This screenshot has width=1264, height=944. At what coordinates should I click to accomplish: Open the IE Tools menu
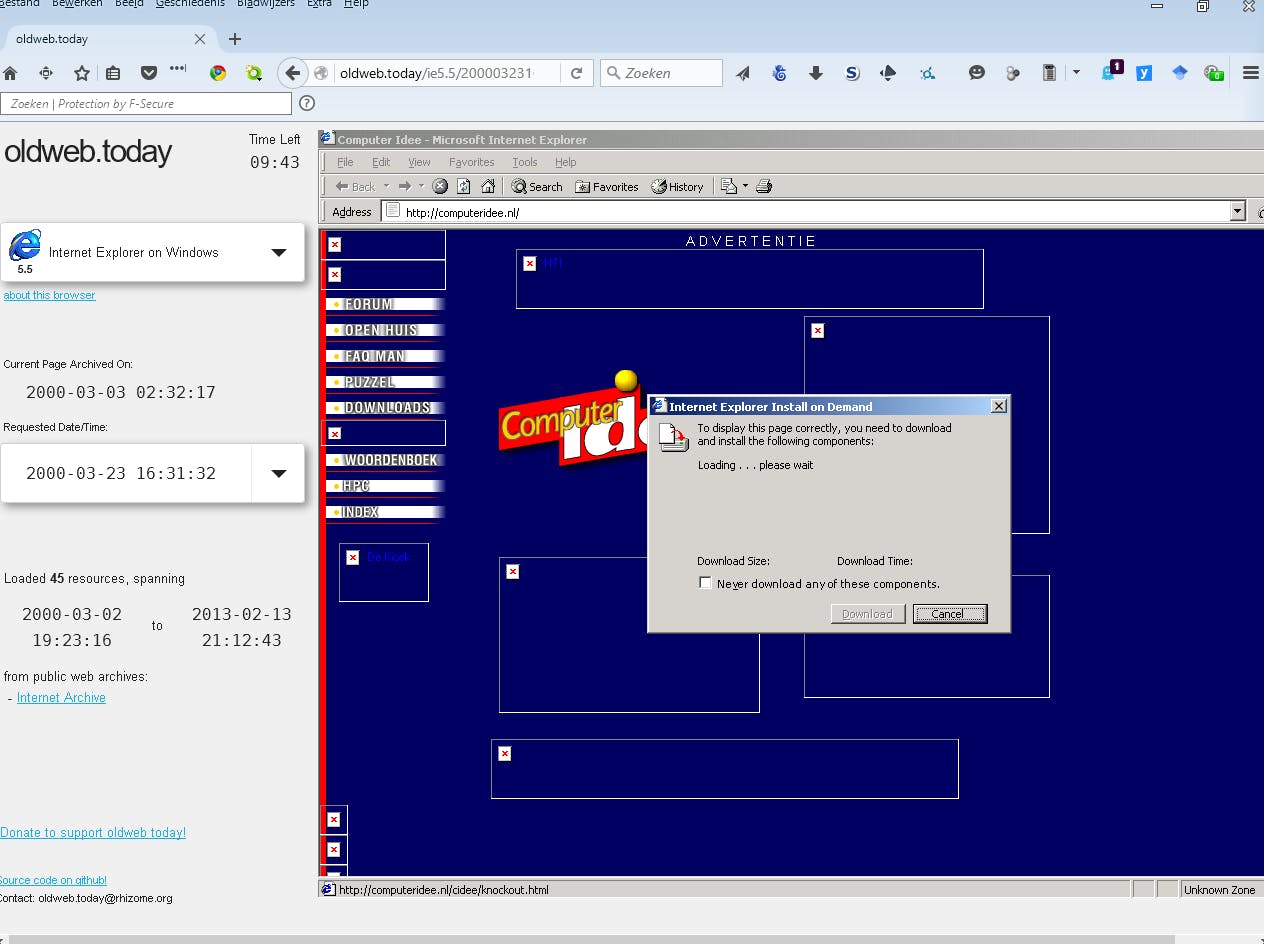point(525,162)
